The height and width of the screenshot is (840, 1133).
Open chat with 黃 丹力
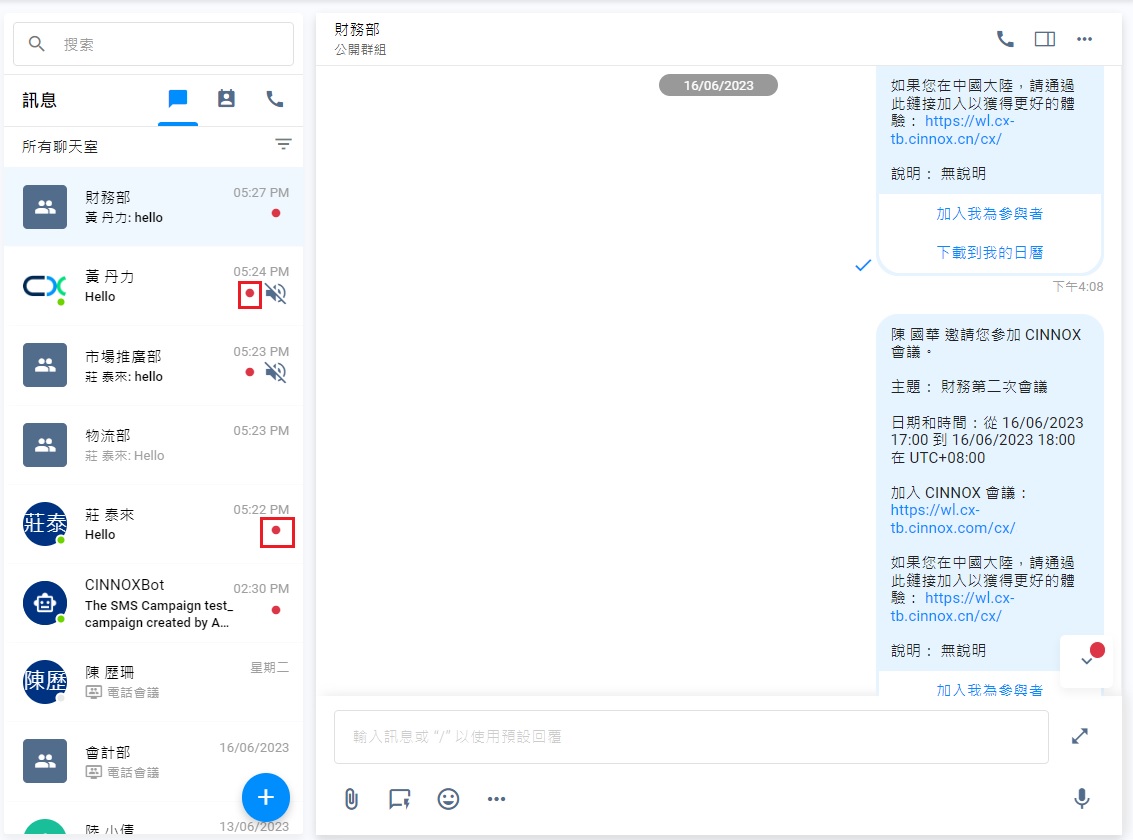point(153,286)
